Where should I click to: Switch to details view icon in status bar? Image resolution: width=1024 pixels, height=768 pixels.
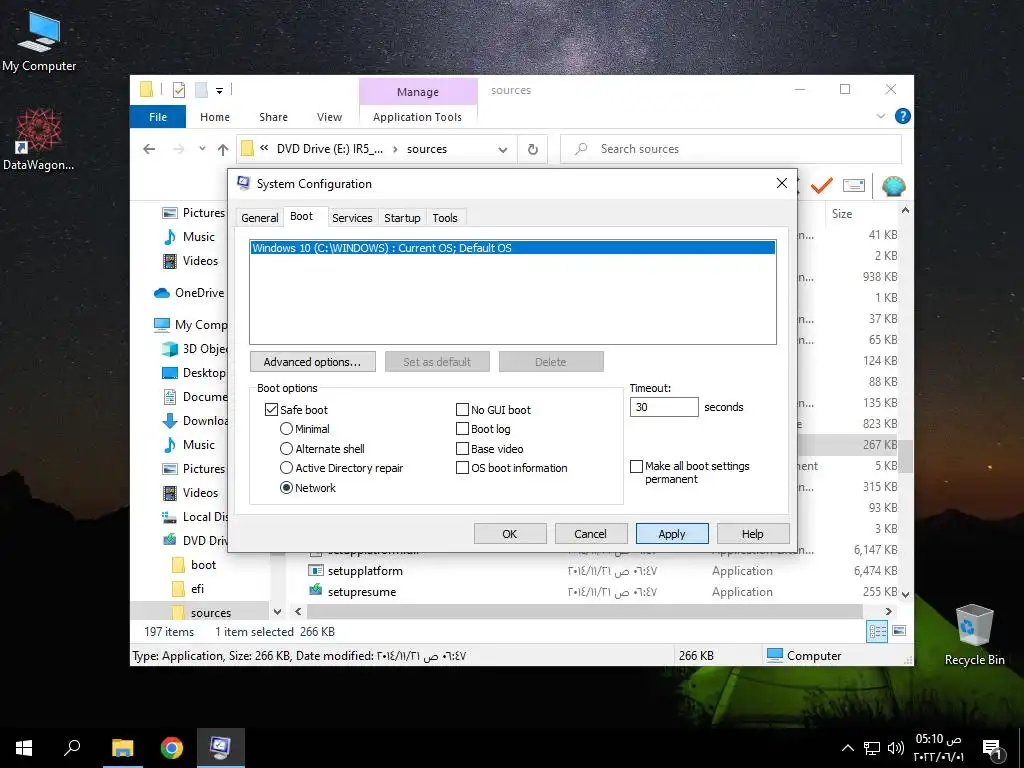tap(877, 631)
